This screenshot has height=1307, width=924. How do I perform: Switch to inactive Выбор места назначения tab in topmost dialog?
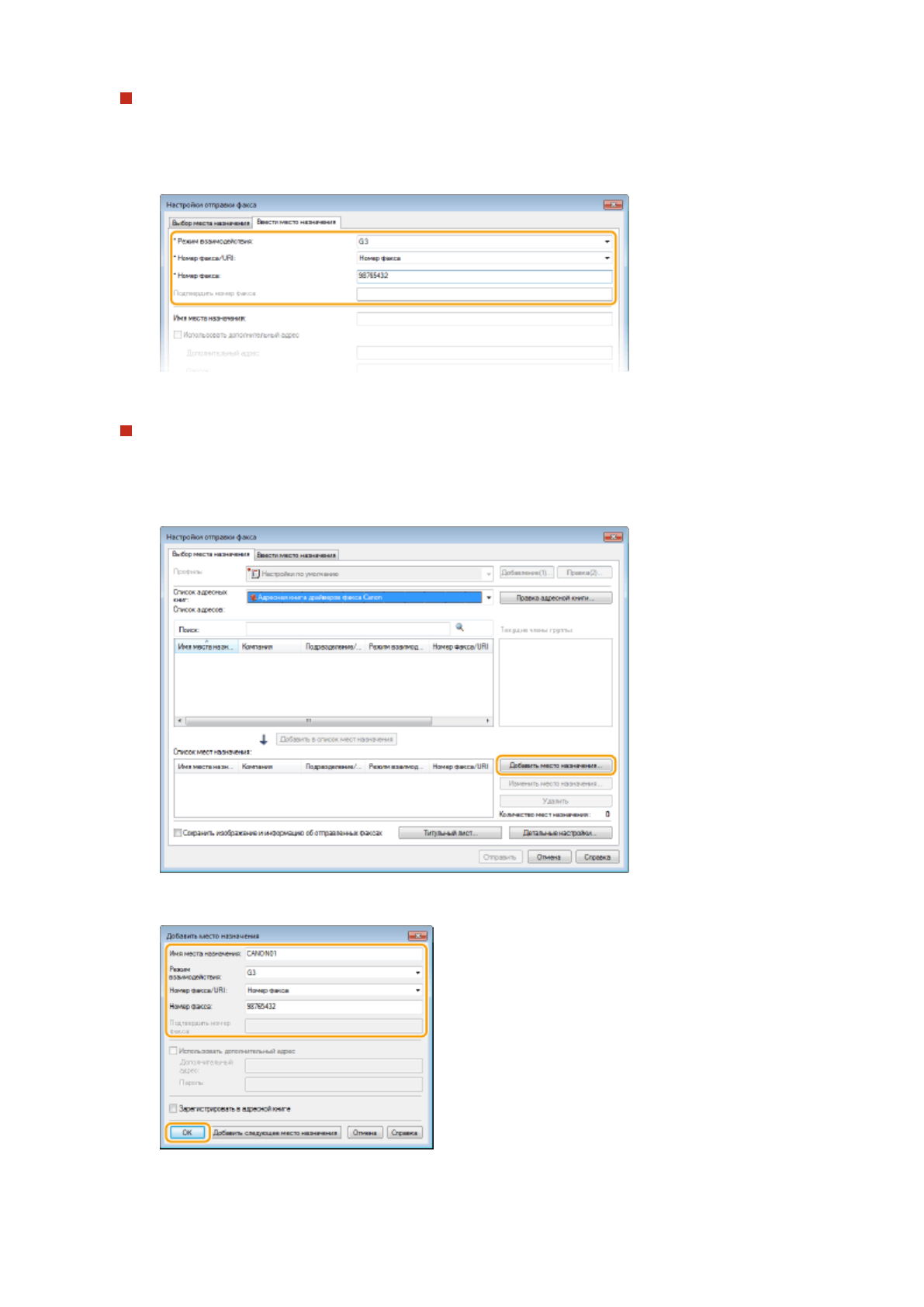pos(210,223)
